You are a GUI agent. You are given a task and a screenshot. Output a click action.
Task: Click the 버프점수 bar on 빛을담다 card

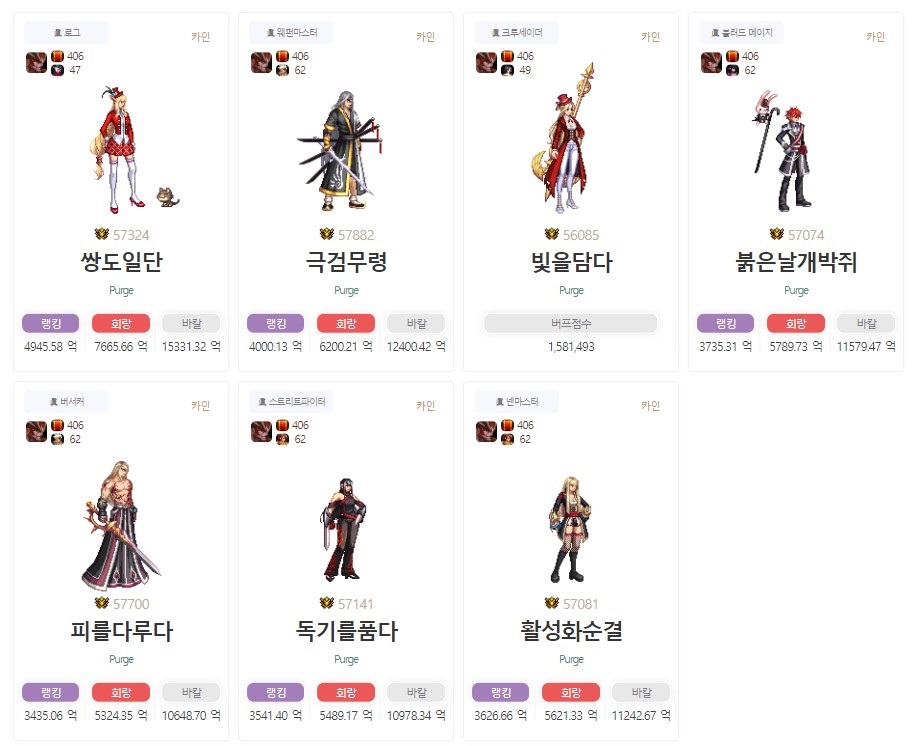pos(571,323)
